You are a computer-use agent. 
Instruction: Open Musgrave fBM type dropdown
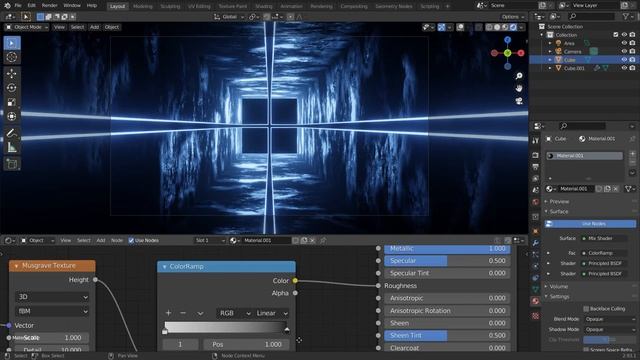click(x=52, y=311)
